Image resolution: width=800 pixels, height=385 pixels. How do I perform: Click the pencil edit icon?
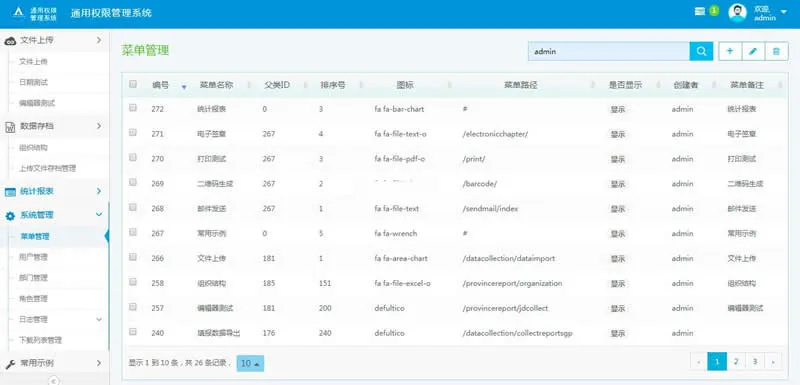[x=753, y=51]
